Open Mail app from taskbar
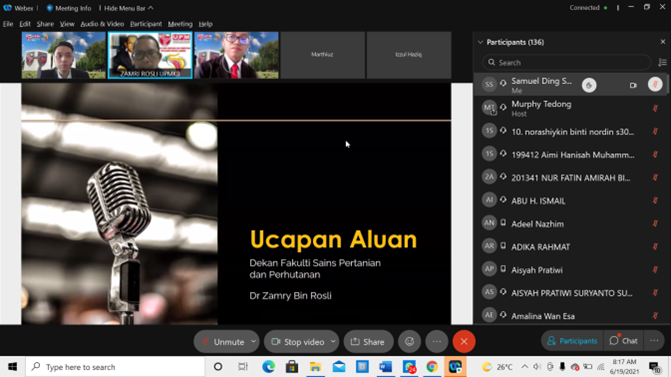 339,367
